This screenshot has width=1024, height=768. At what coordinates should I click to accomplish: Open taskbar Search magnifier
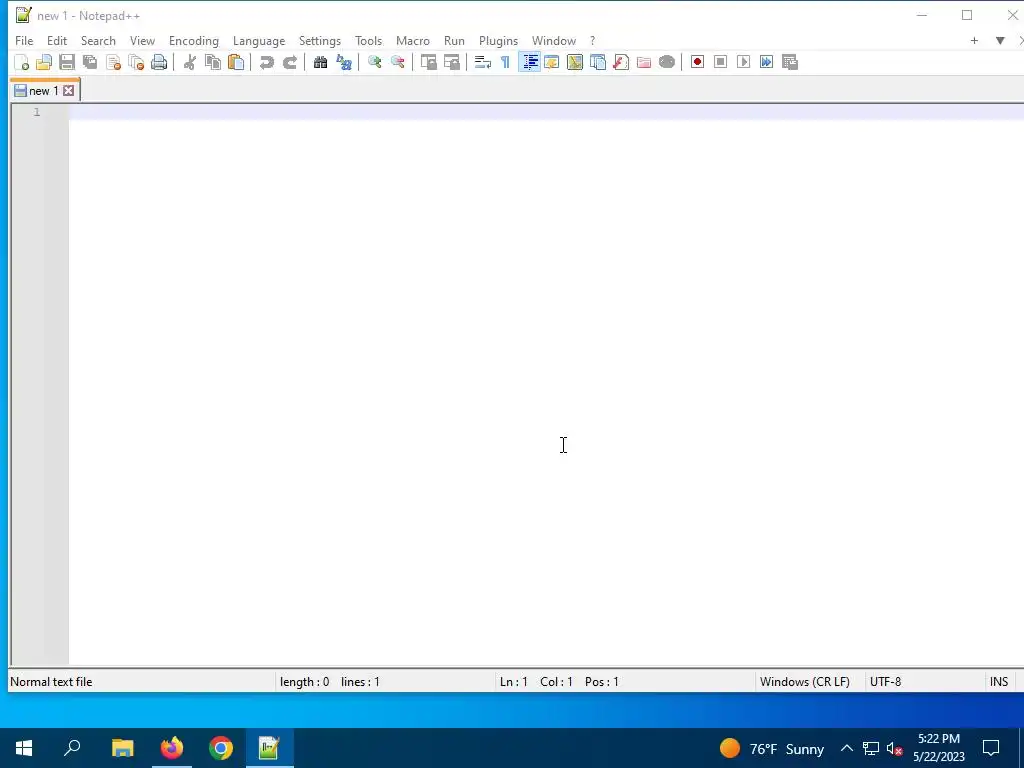click(x=72, y=748)
